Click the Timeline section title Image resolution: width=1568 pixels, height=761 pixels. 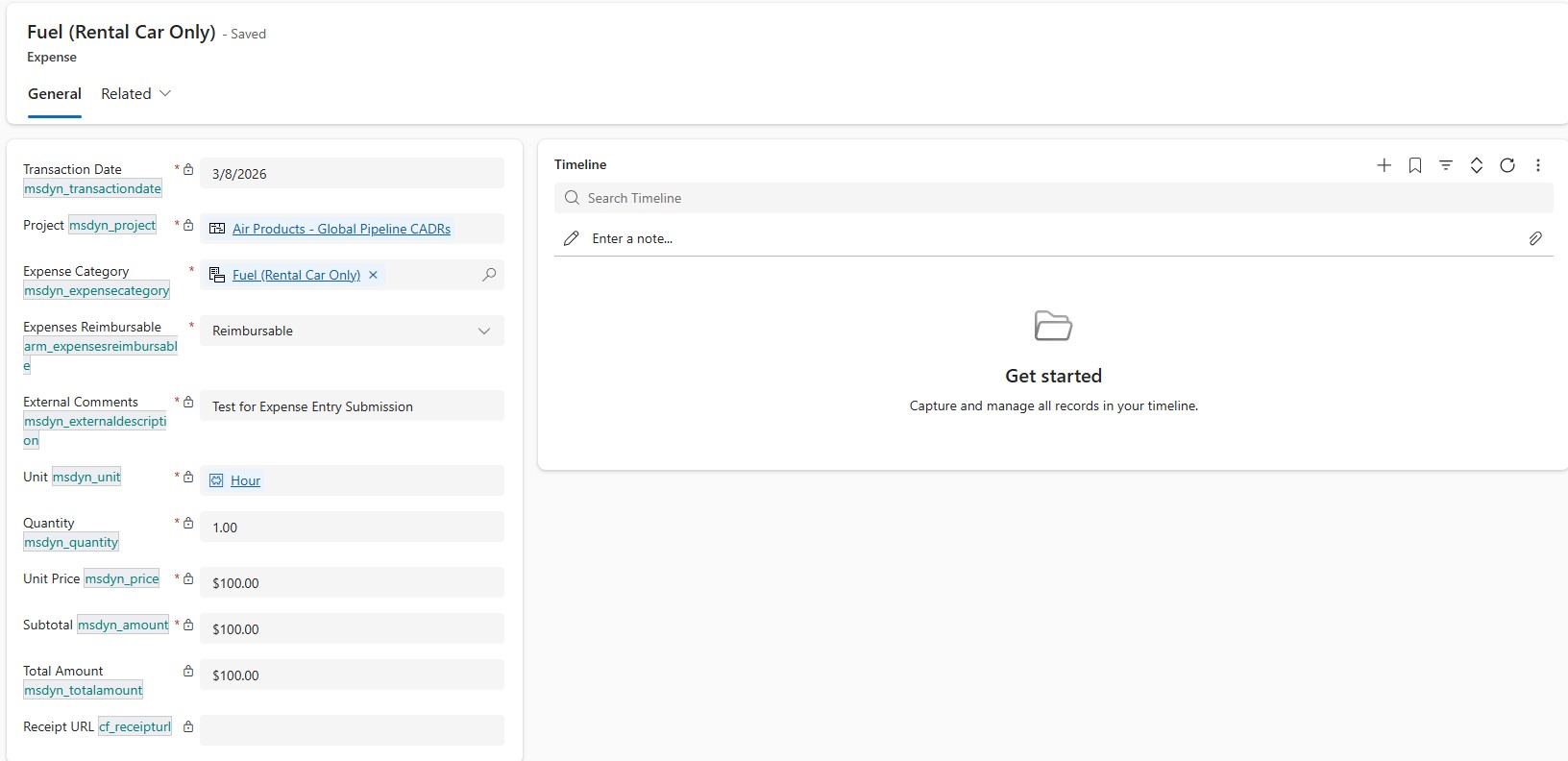tap(580, 164)
